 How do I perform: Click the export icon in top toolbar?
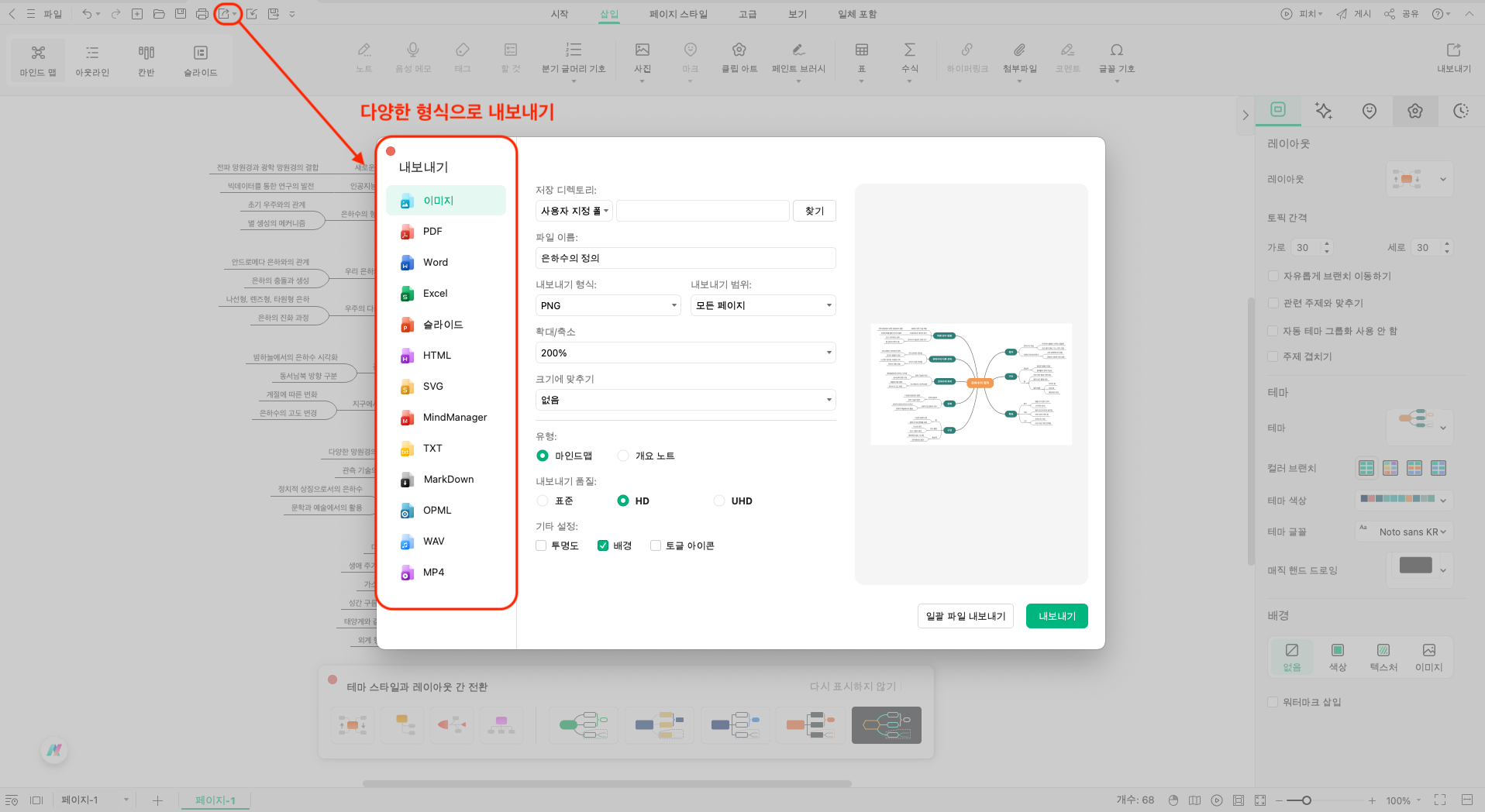coord(224,14)
